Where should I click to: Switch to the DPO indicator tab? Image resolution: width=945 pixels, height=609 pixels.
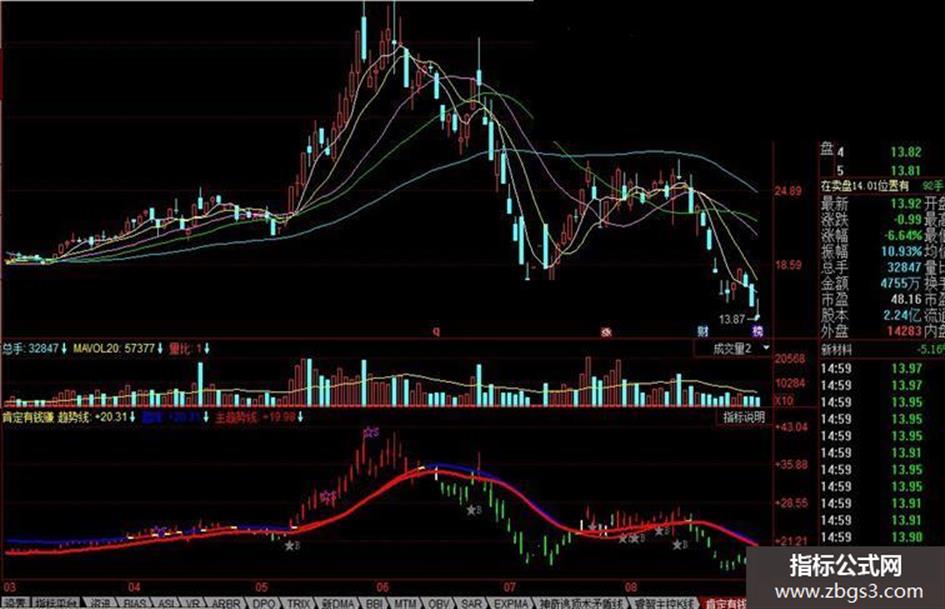263,603
